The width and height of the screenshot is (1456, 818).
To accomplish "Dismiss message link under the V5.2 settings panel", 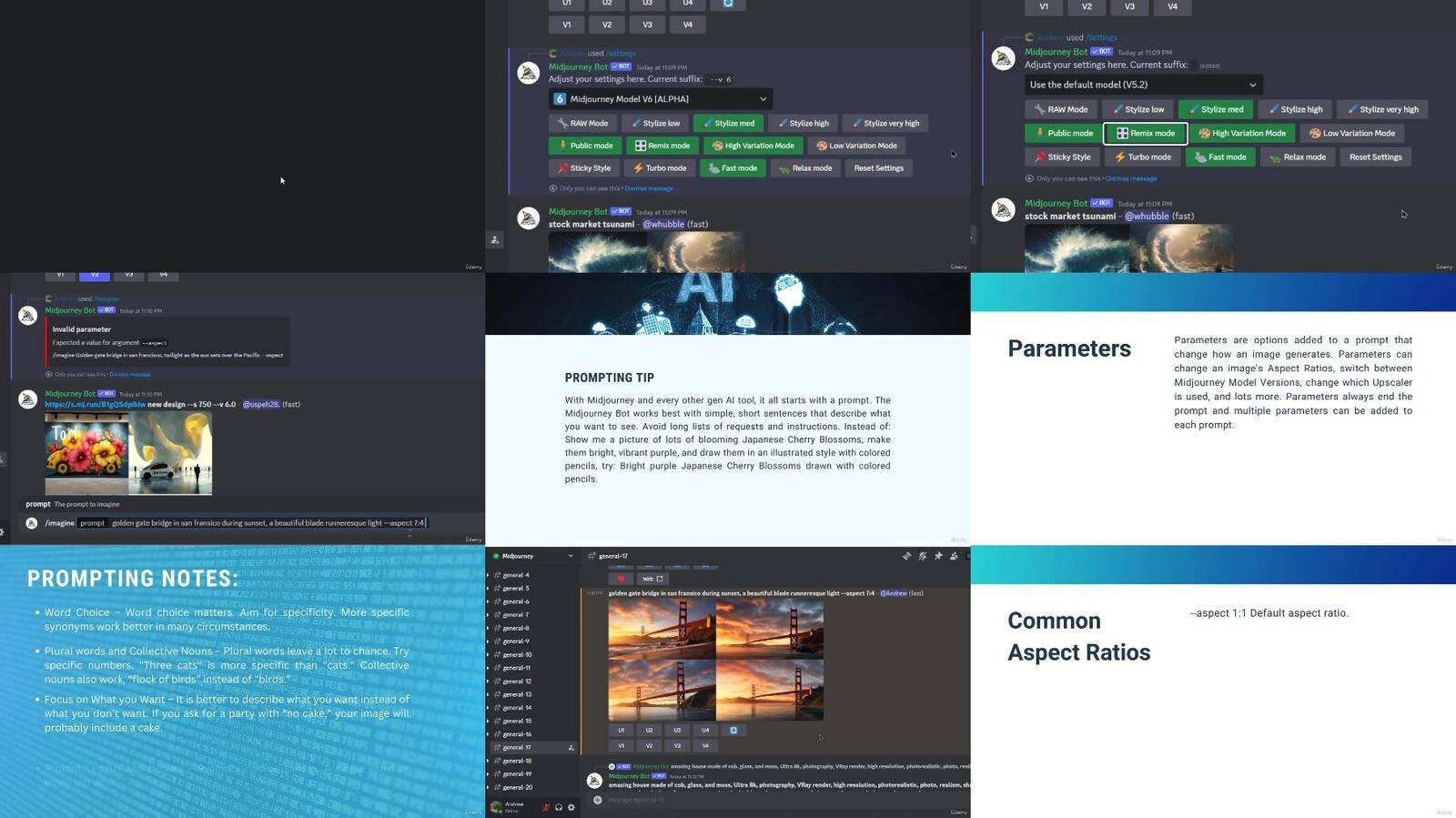I will pos(1130,178).
